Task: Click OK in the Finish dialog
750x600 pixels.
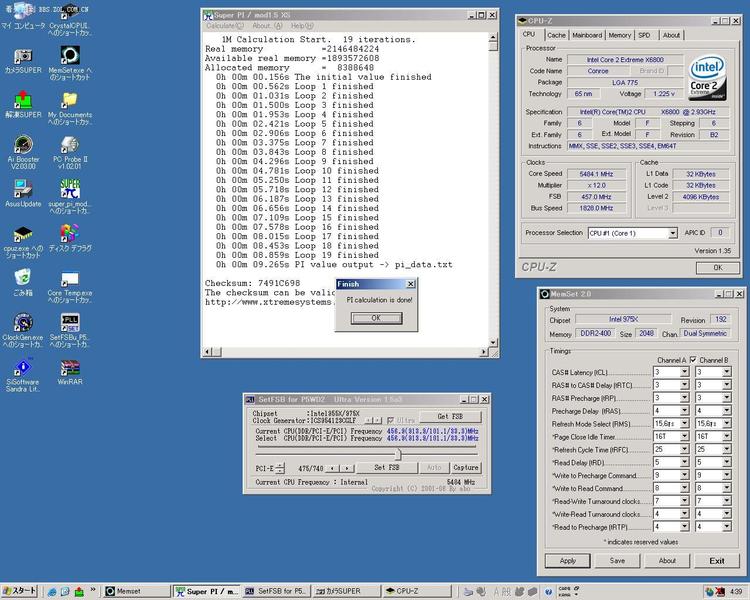Action: coord(376,318)
